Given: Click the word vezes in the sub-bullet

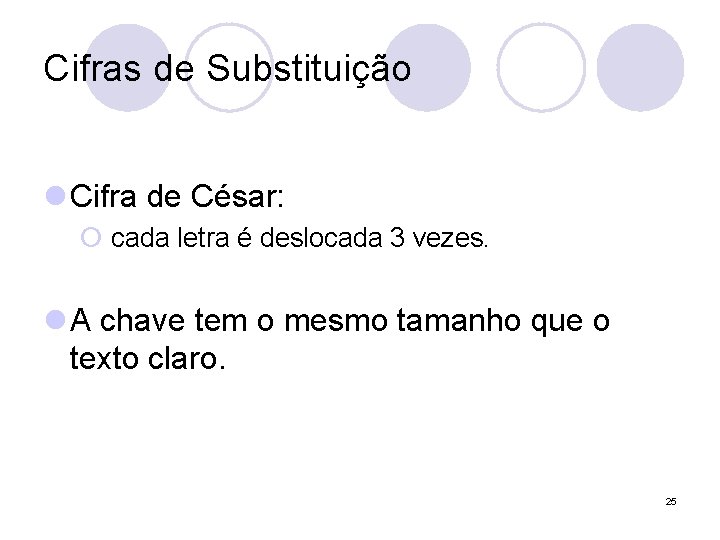Looking at the screenshot, I should [x=448, y=240].
